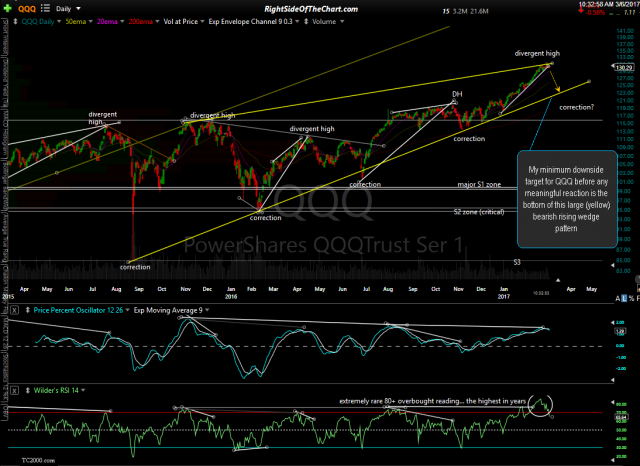
Task: Click the red down arrow price change icon
Action: [581, 11]
